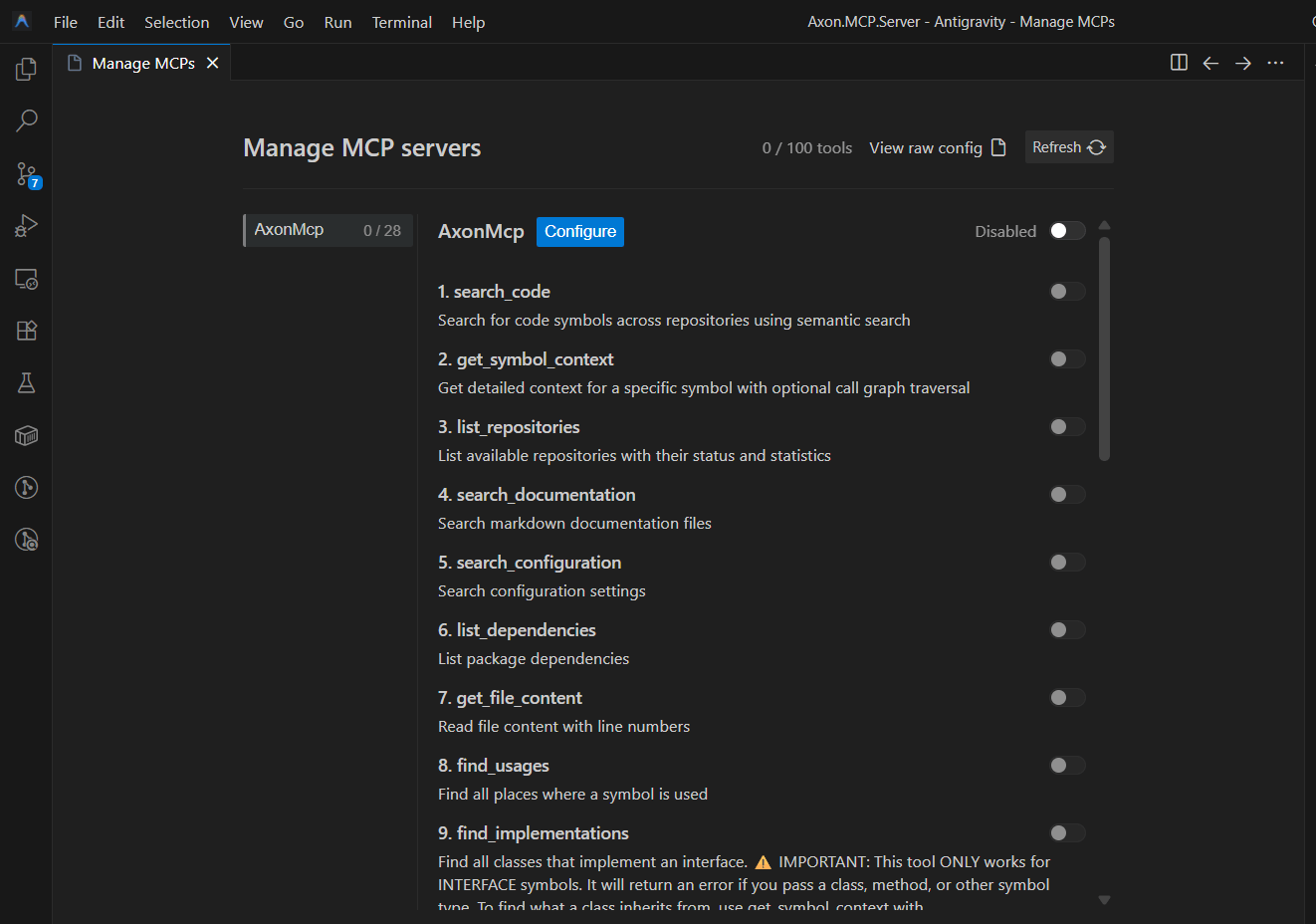
Task: Click 'Read file content with line numbers' description
Action: pyautogui.click(x=563, y=727)
